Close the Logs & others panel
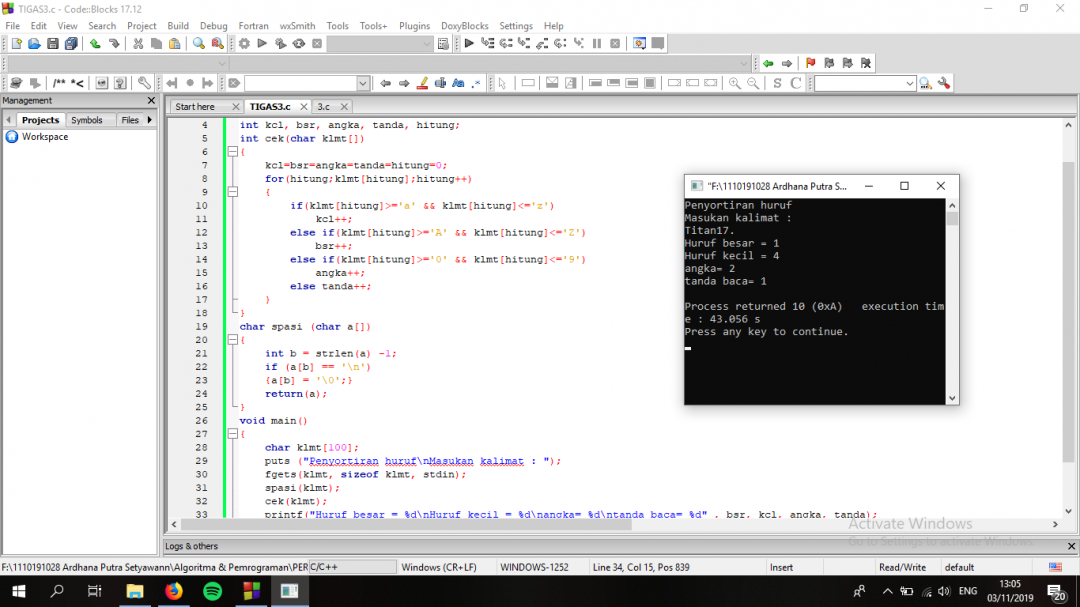Image resolution: width=1080 pixels, height=607 pixels. click(1071, 546)
